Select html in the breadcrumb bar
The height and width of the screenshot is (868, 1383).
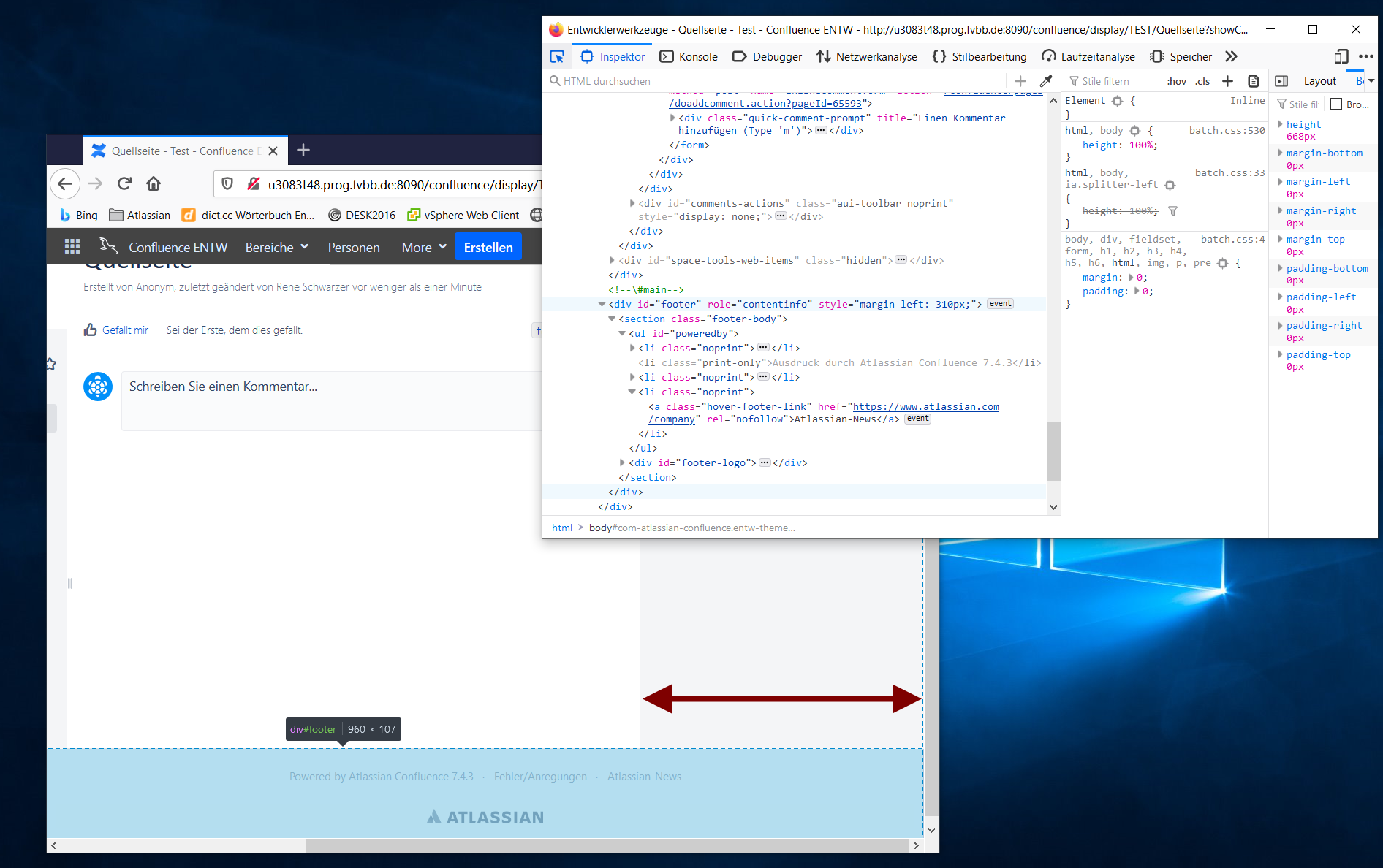pos(562,528)
